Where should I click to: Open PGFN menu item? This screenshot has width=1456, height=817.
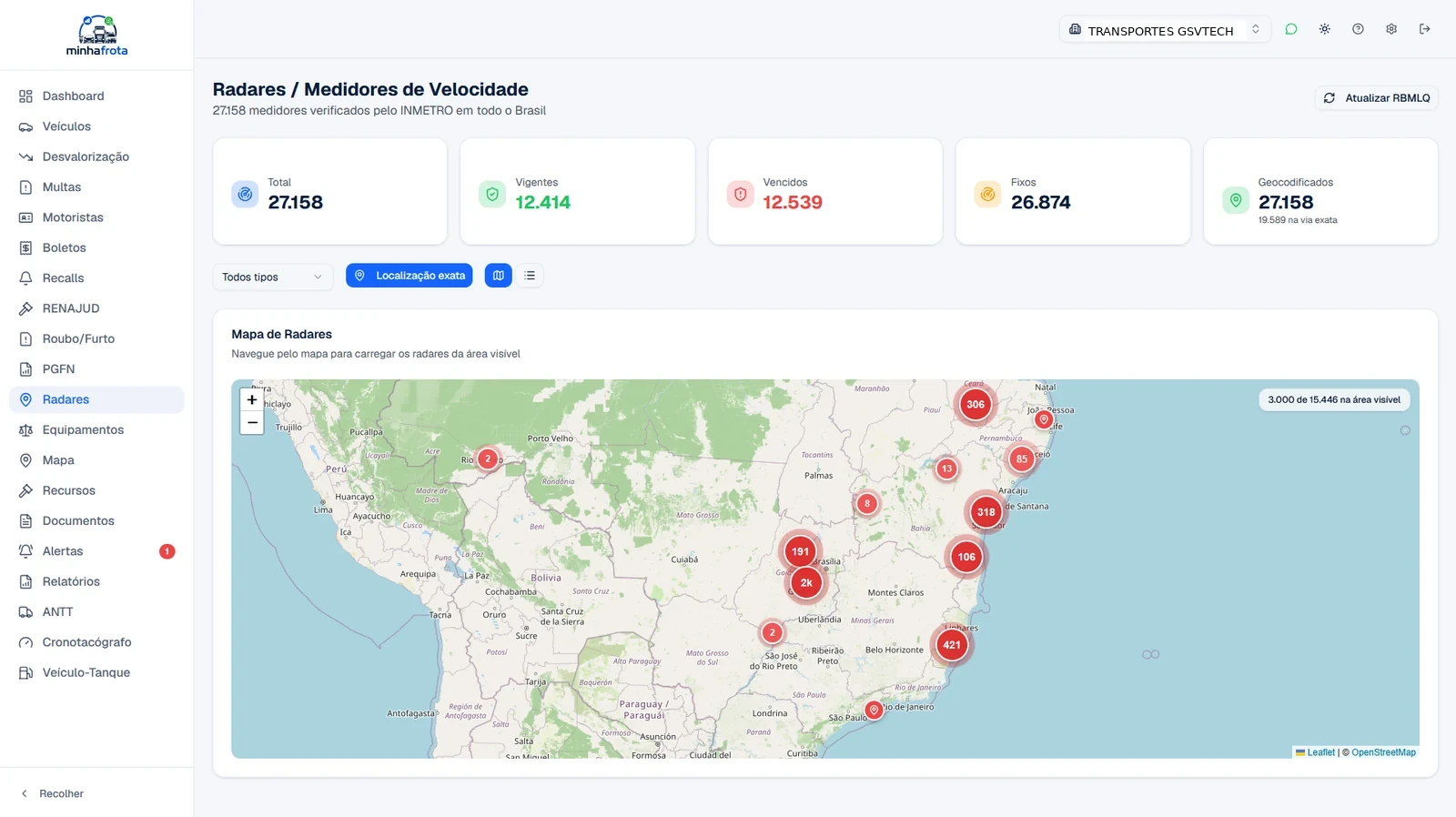point(96,369)
